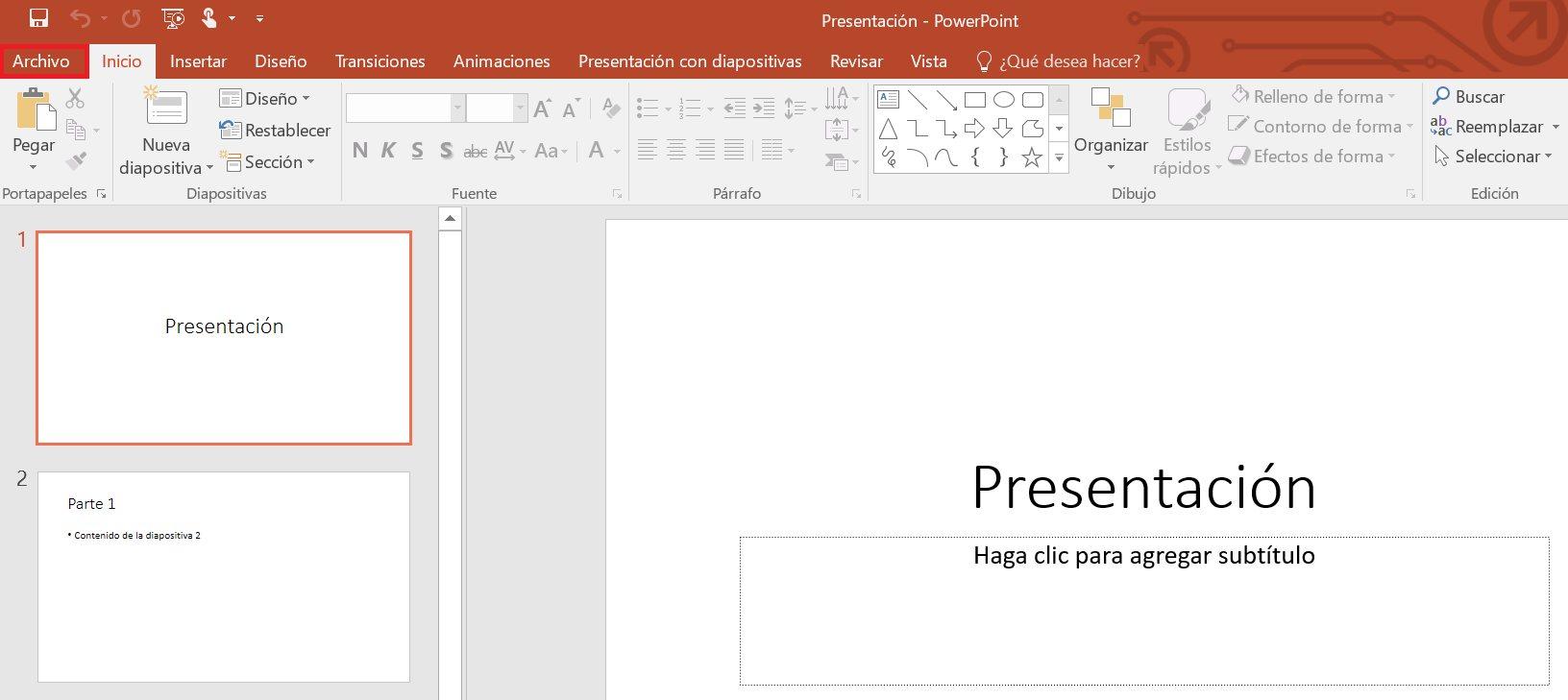Select slide 2 thumbnail 'Parte 1'
Image resolution: width=1568 pixels, height=700 pixels.
tap(224, 577)
